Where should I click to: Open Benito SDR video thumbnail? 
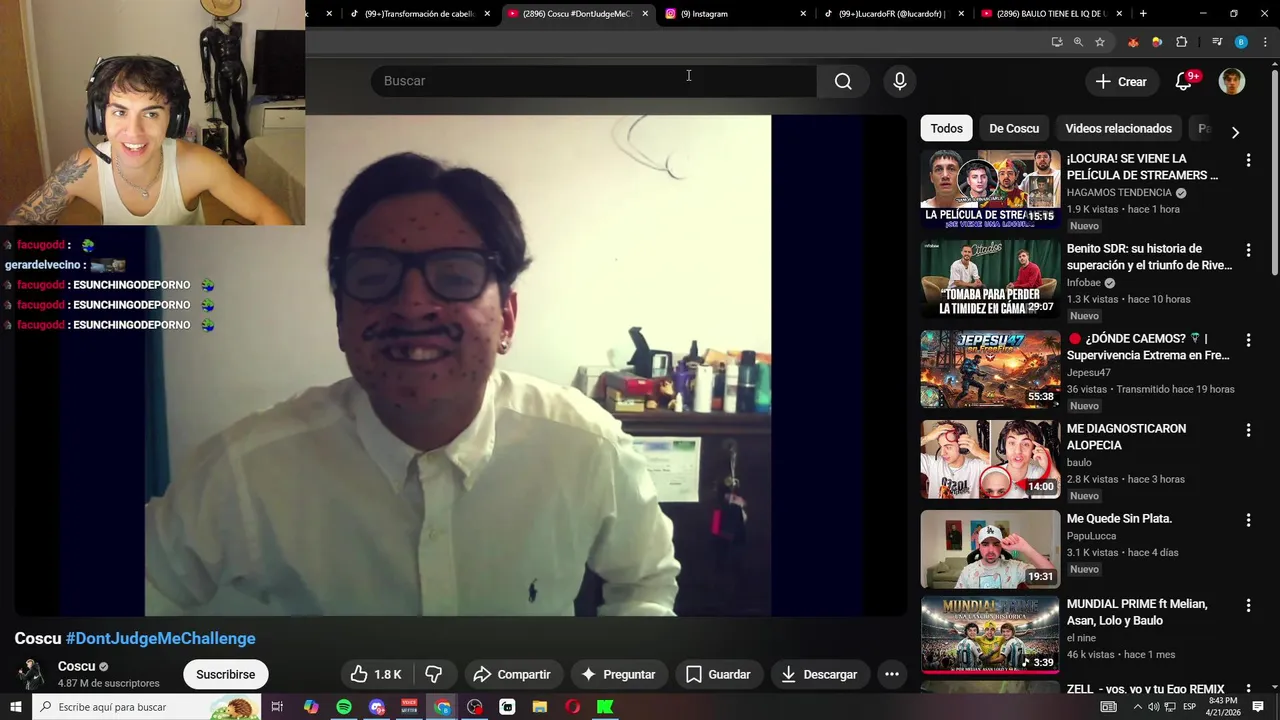click(990, 280)
